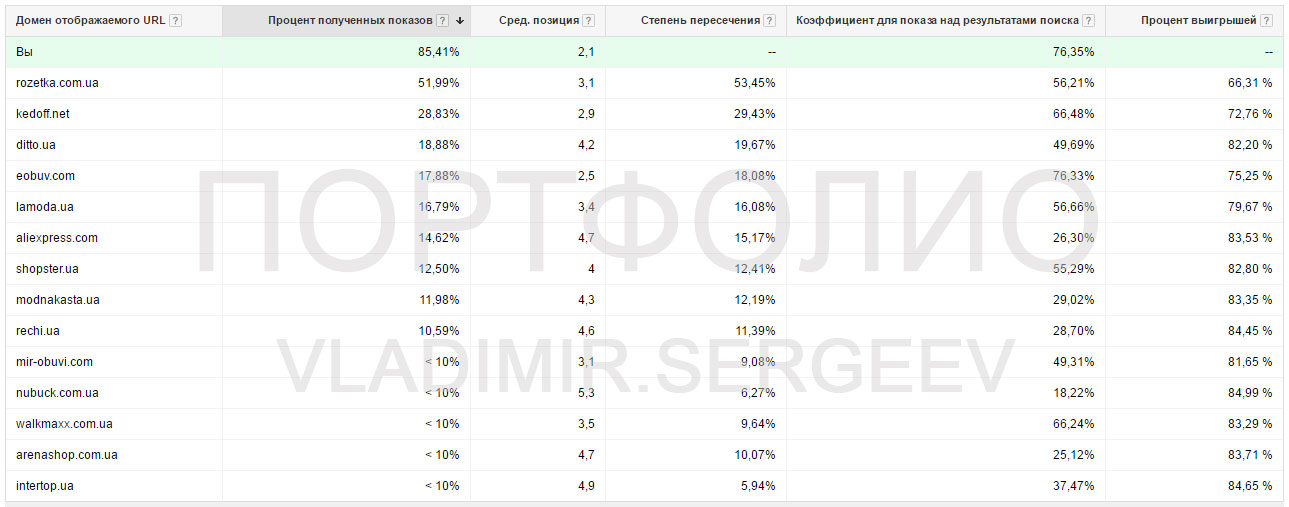
Task: Sort by "Степень пересечения" column title
Action: pyautogui.click(x=701, y=21)
